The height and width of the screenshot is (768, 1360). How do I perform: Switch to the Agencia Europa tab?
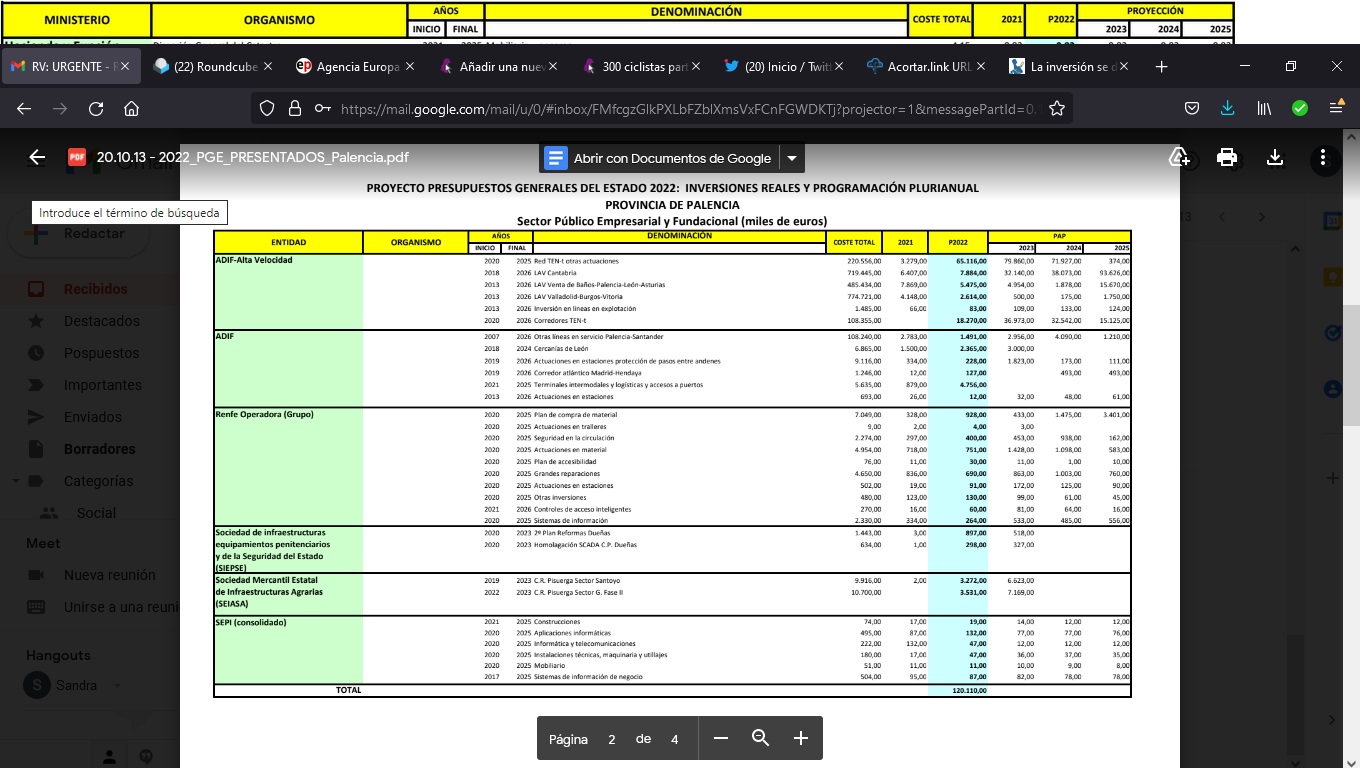coord(357,67)
